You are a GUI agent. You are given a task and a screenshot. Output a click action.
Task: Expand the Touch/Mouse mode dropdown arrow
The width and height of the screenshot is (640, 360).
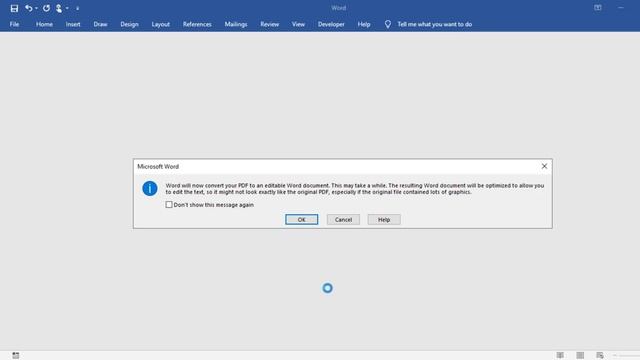[x=67, y=8]
